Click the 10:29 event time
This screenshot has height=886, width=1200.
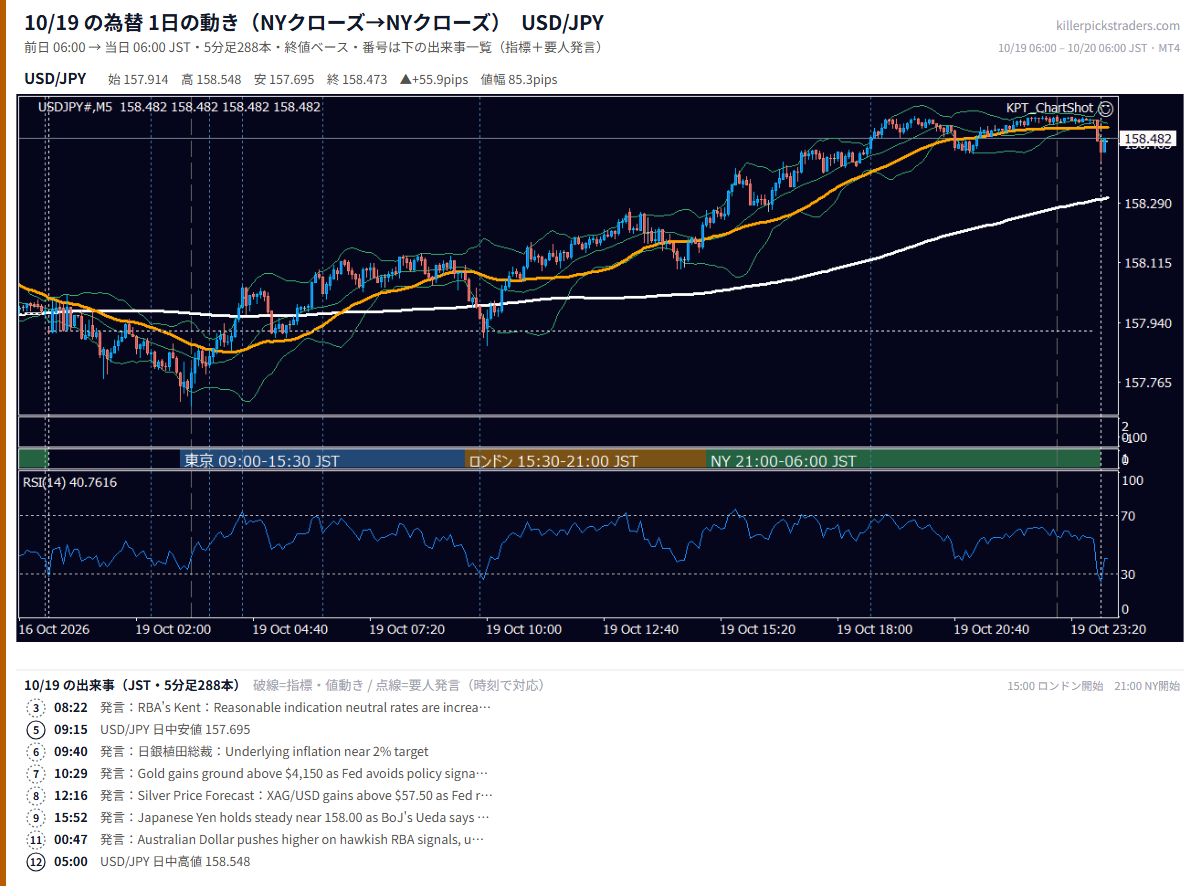[x=71, y=774]
